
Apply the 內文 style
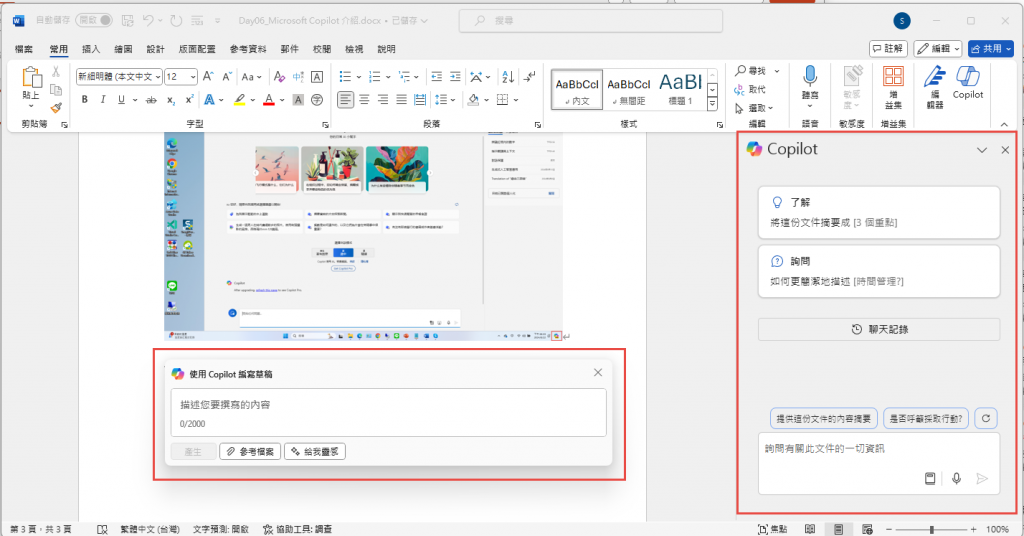577,89
